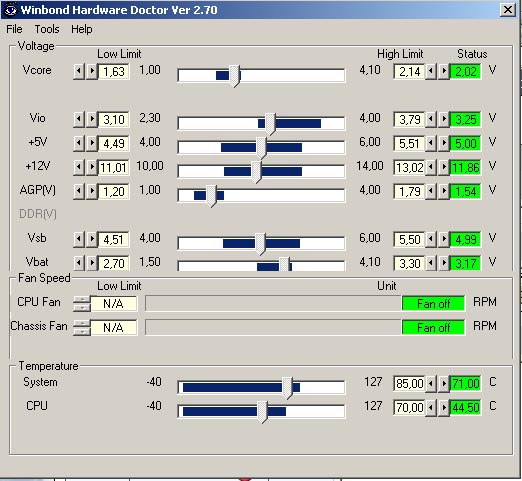
Task: Increase the Vsb high limit with the right arrow
Action: (444, 239)
